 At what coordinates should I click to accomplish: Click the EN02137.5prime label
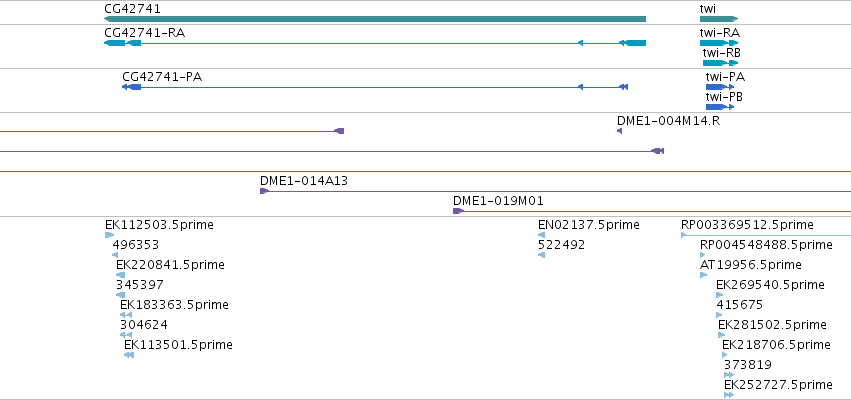(589, 225)
